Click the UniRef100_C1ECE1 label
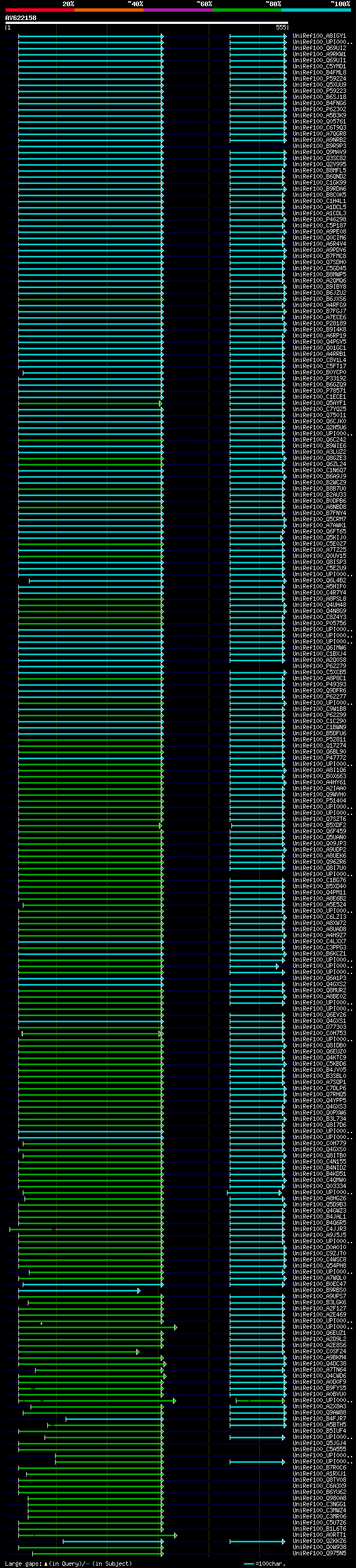Viewport: 356px width, 1568px height. click(319, 398)
